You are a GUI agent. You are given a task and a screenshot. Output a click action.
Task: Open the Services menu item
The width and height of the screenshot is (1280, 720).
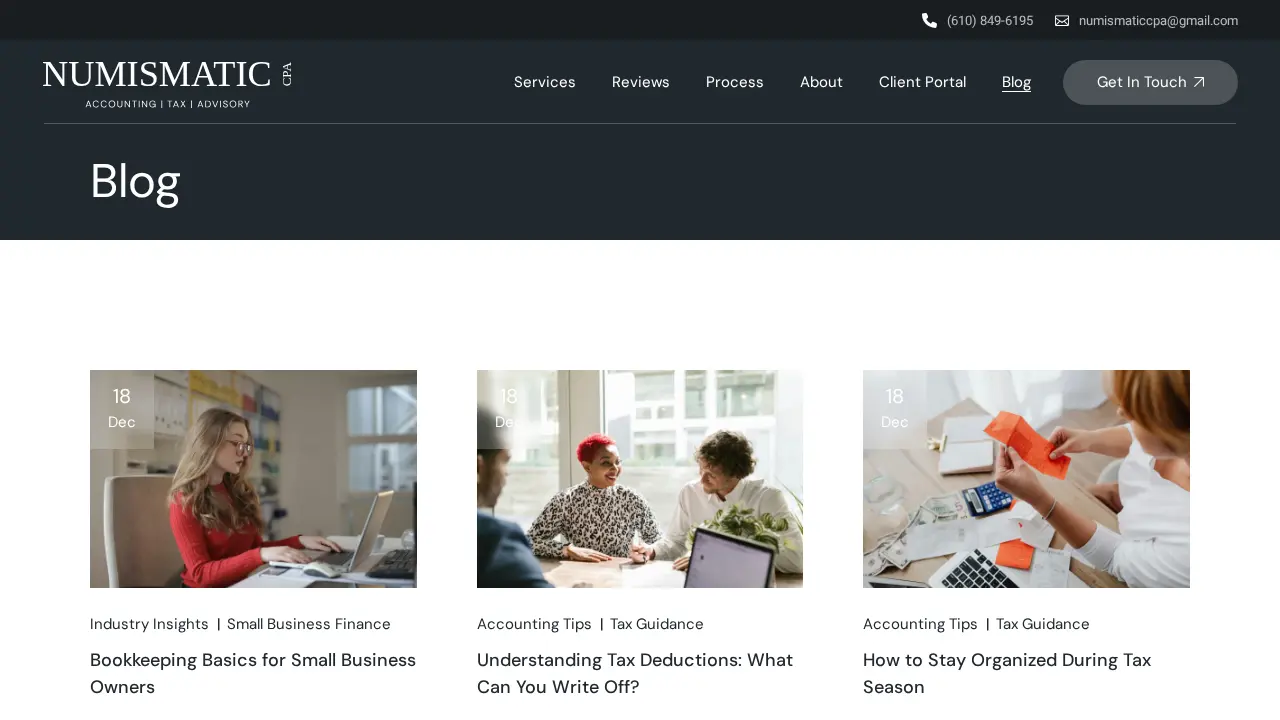click(x=545, y=82)
